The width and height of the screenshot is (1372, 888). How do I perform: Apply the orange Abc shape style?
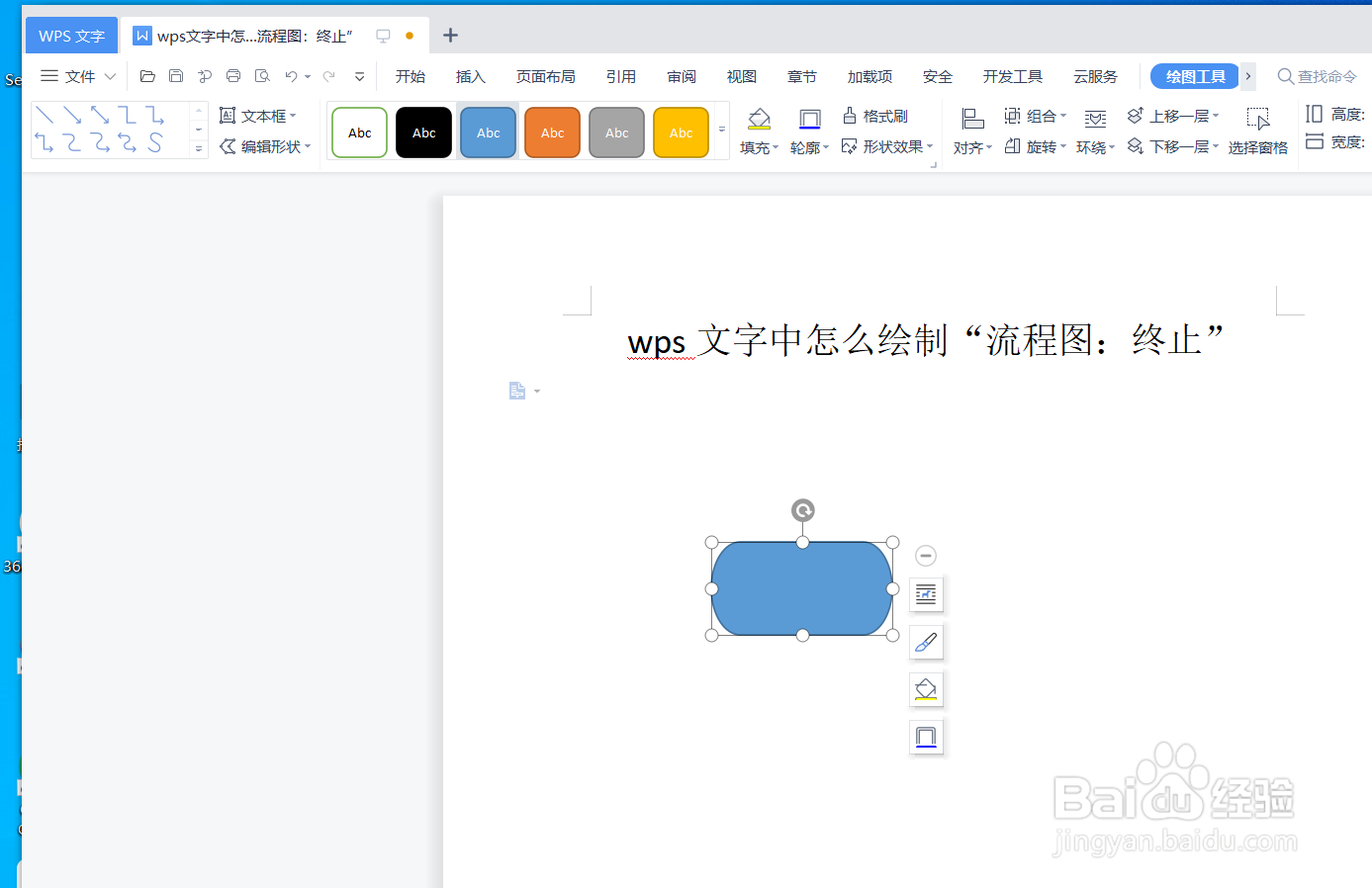point(553,133)
